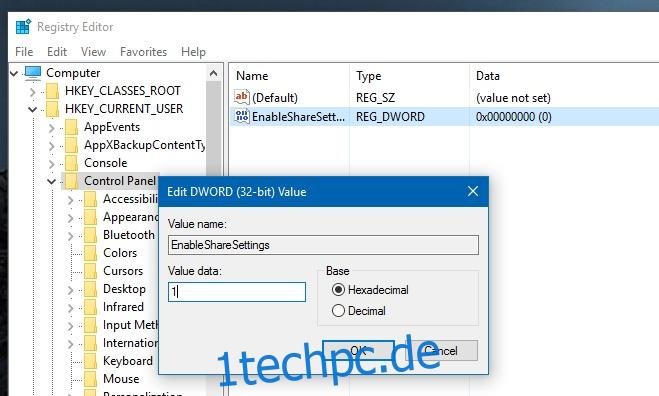Click the Value data input box
The image size is (659, 396).
coord(237,292)
